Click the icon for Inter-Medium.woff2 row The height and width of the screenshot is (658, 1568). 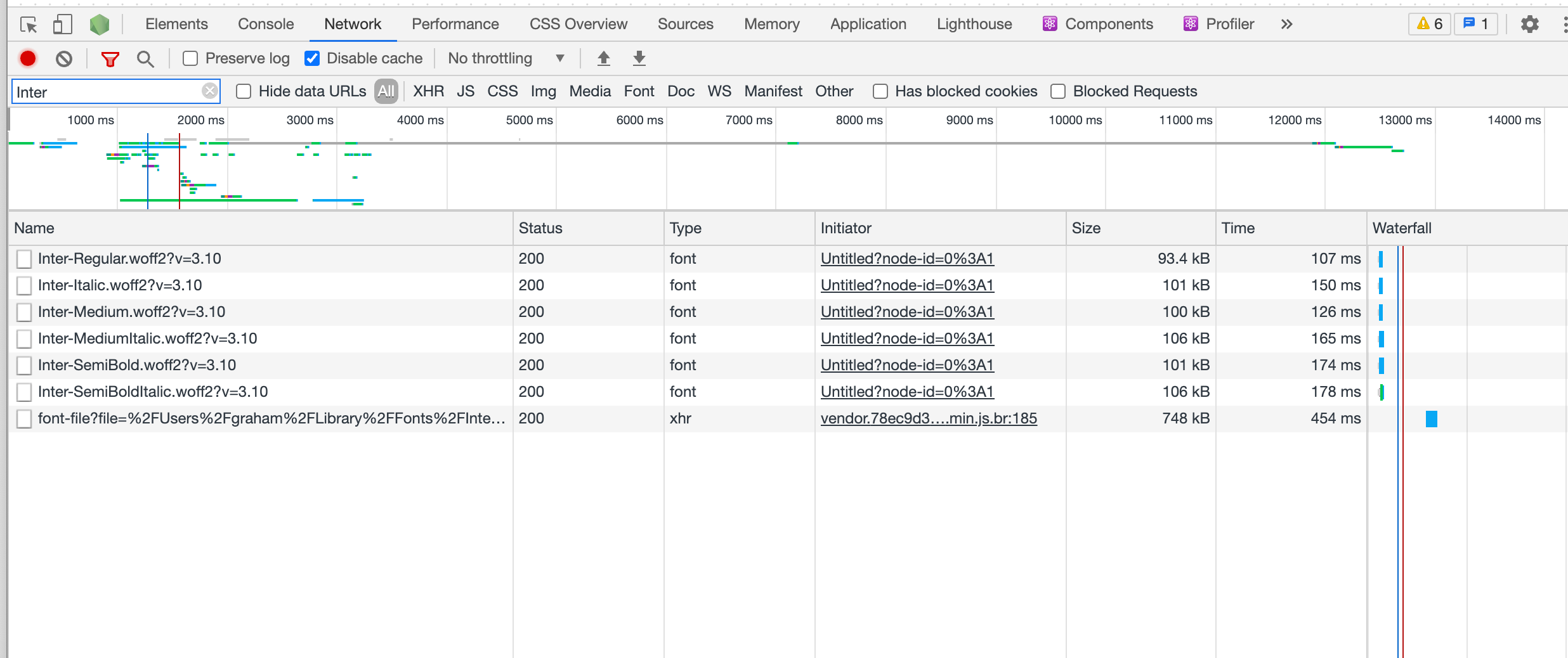pos(24,312)
